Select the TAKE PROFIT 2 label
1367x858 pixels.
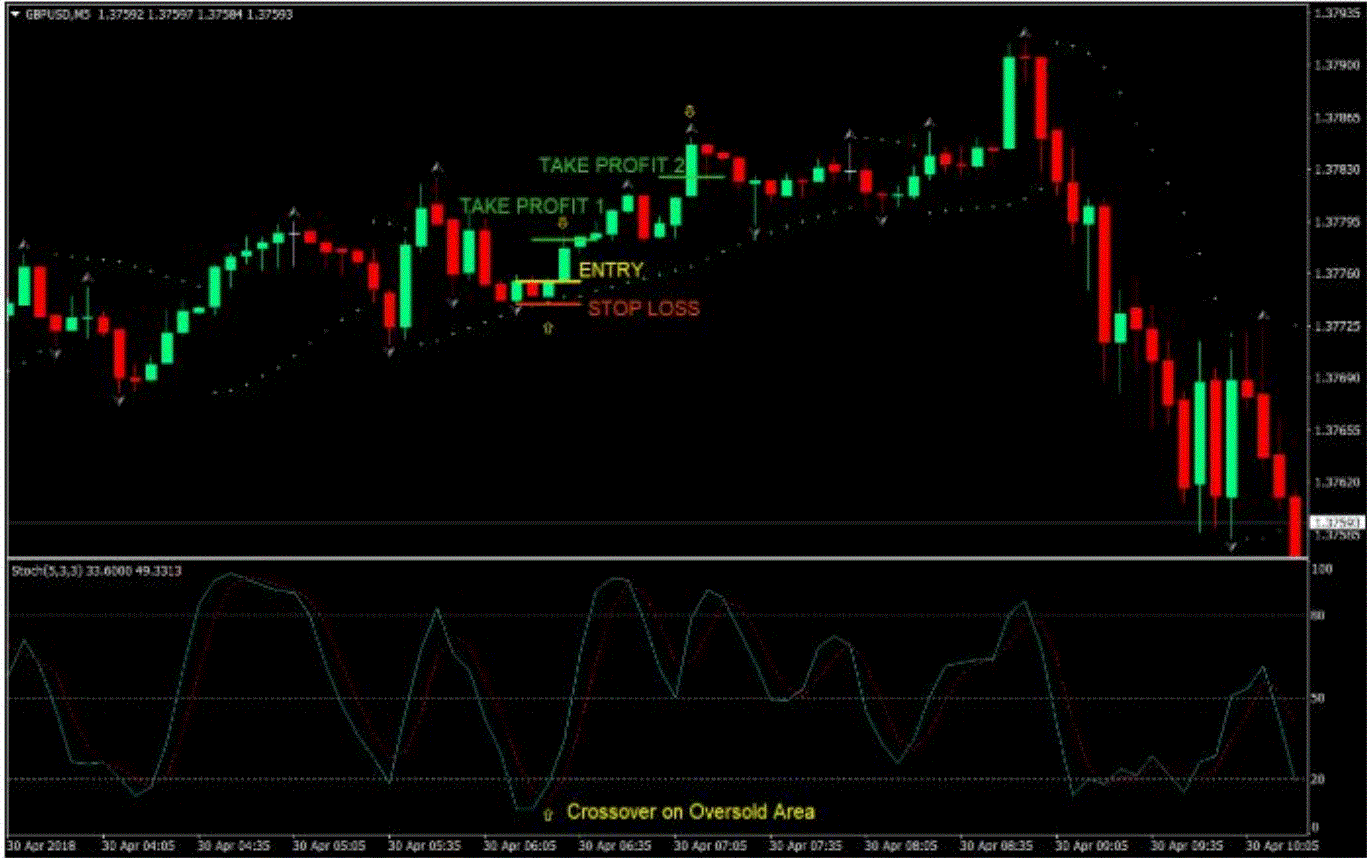611,164
